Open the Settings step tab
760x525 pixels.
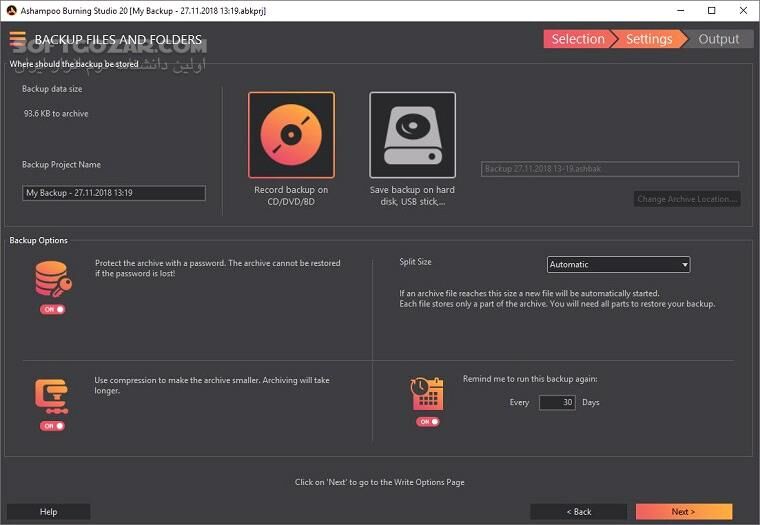point(649,39)
